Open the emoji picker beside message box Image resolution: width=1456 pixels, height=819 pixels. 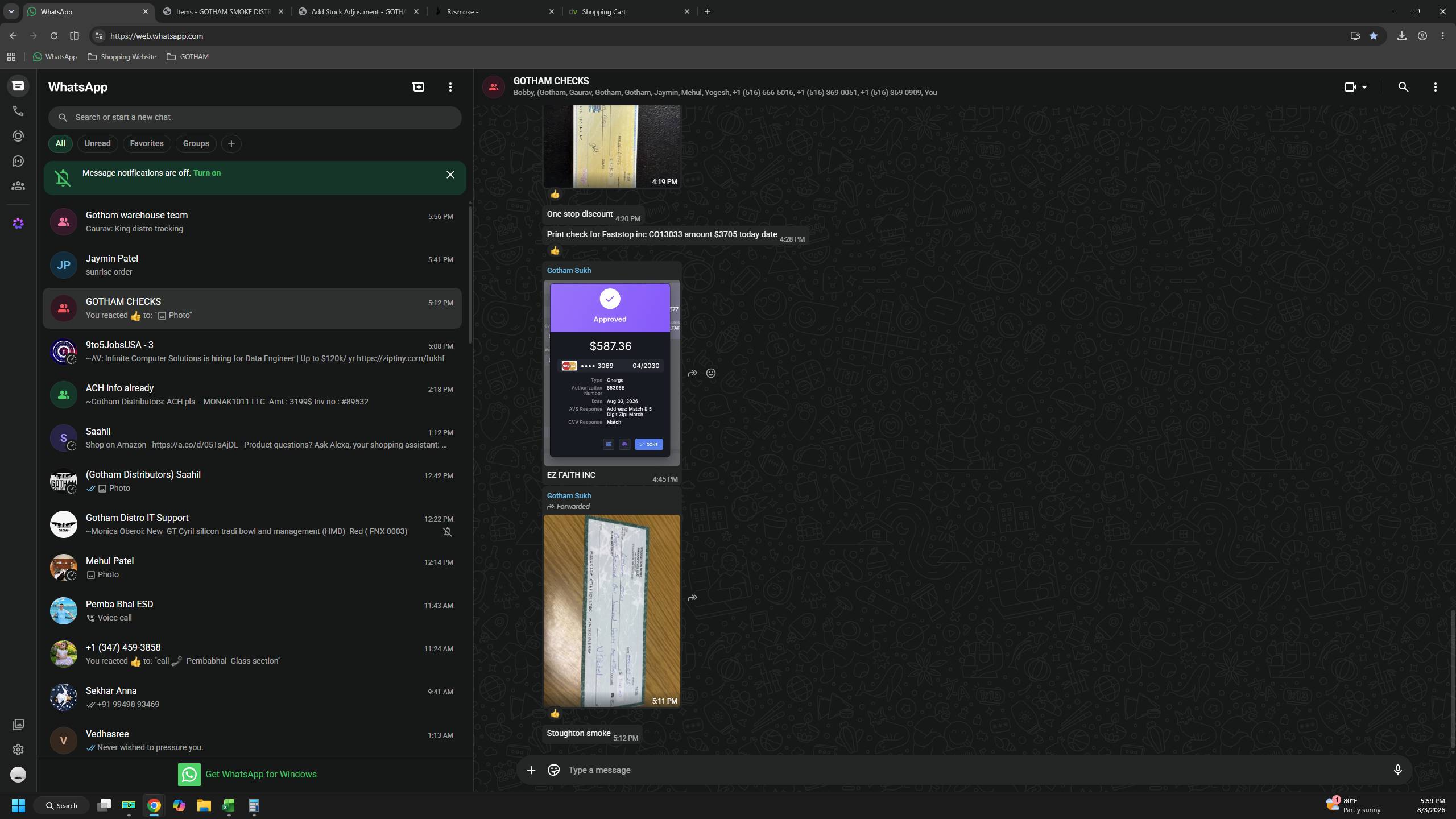click(553, 770)
